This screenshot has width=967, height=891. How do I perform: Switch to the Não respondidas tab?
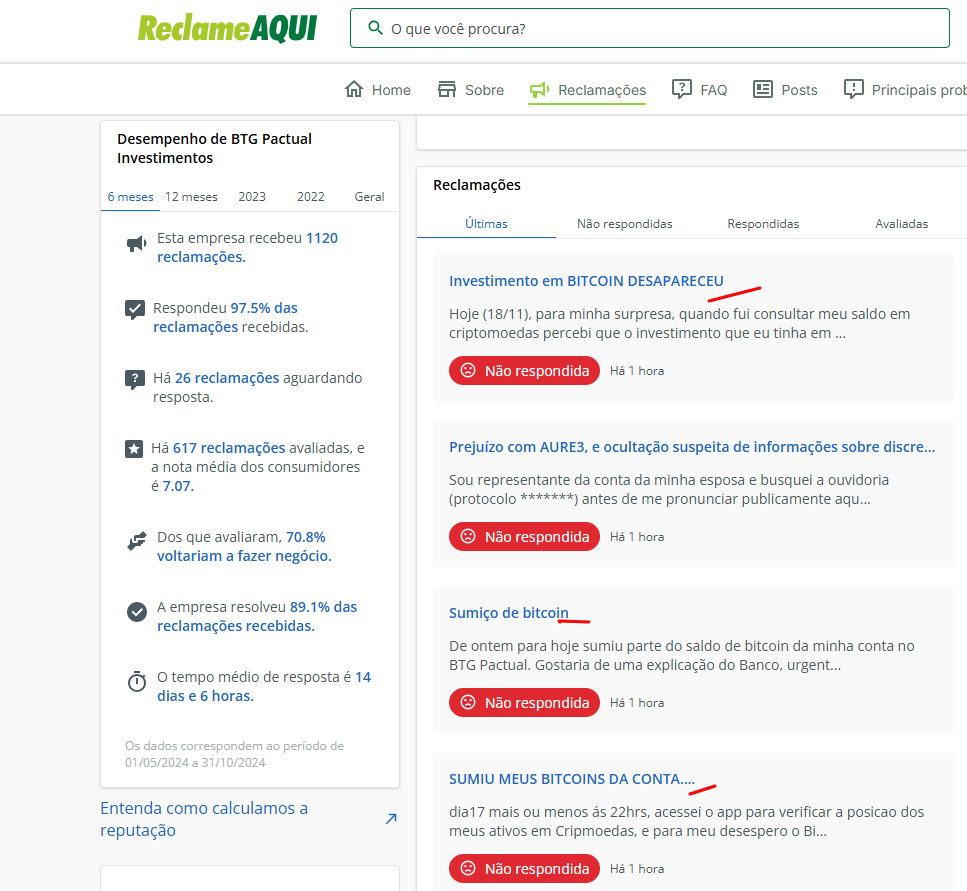coord(625,224)
